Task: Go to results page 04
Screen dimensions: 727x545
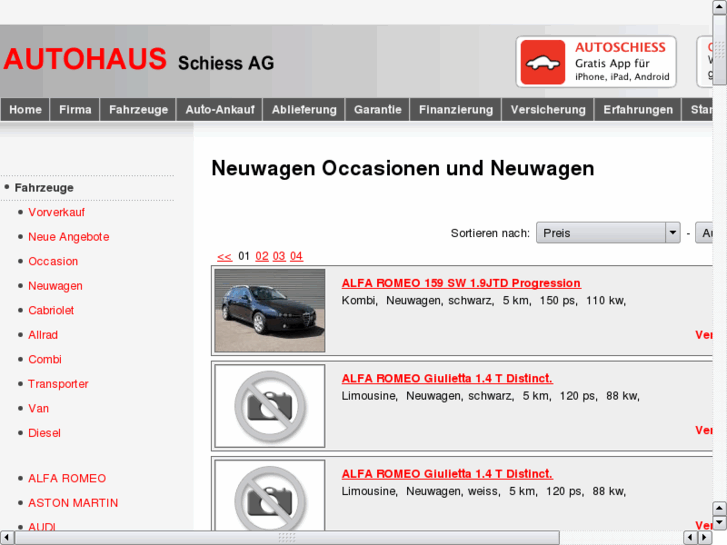Action: coord(296,256)
